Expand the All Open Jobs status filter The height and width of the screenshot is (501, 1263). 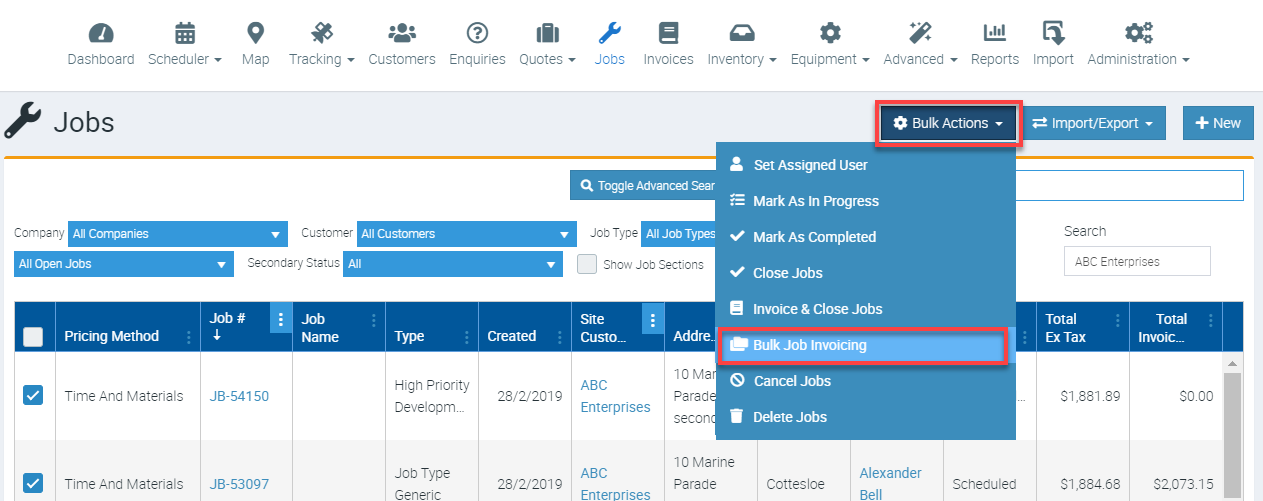pos(124,264)
